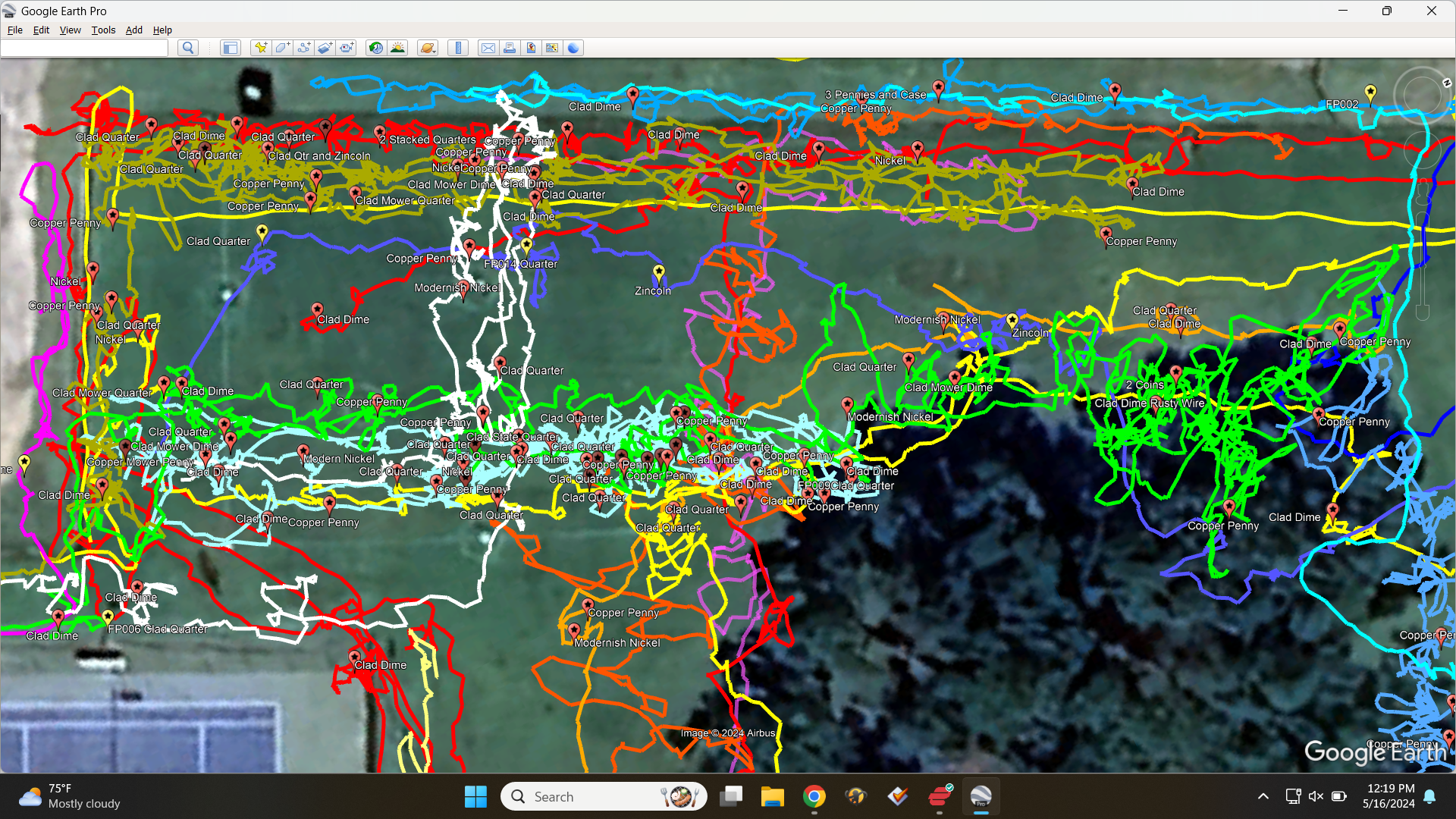Click the Clad Qtr and Zincoln label

tap(319, 156)
